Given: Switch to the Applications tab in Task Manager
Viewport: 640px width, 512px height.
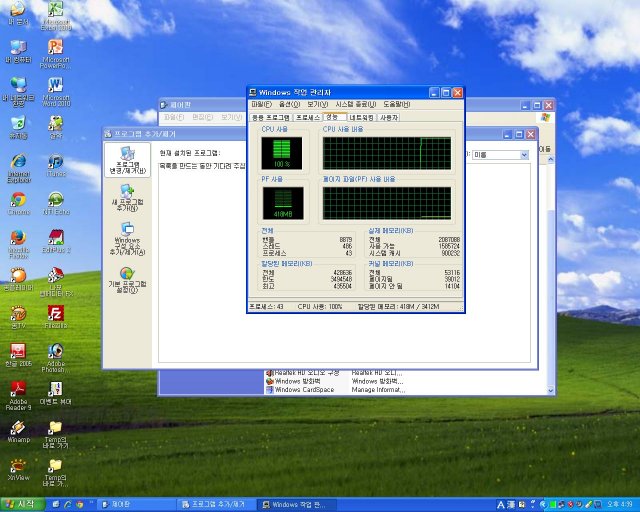Looking at the screenshot, I should point(271,118).
